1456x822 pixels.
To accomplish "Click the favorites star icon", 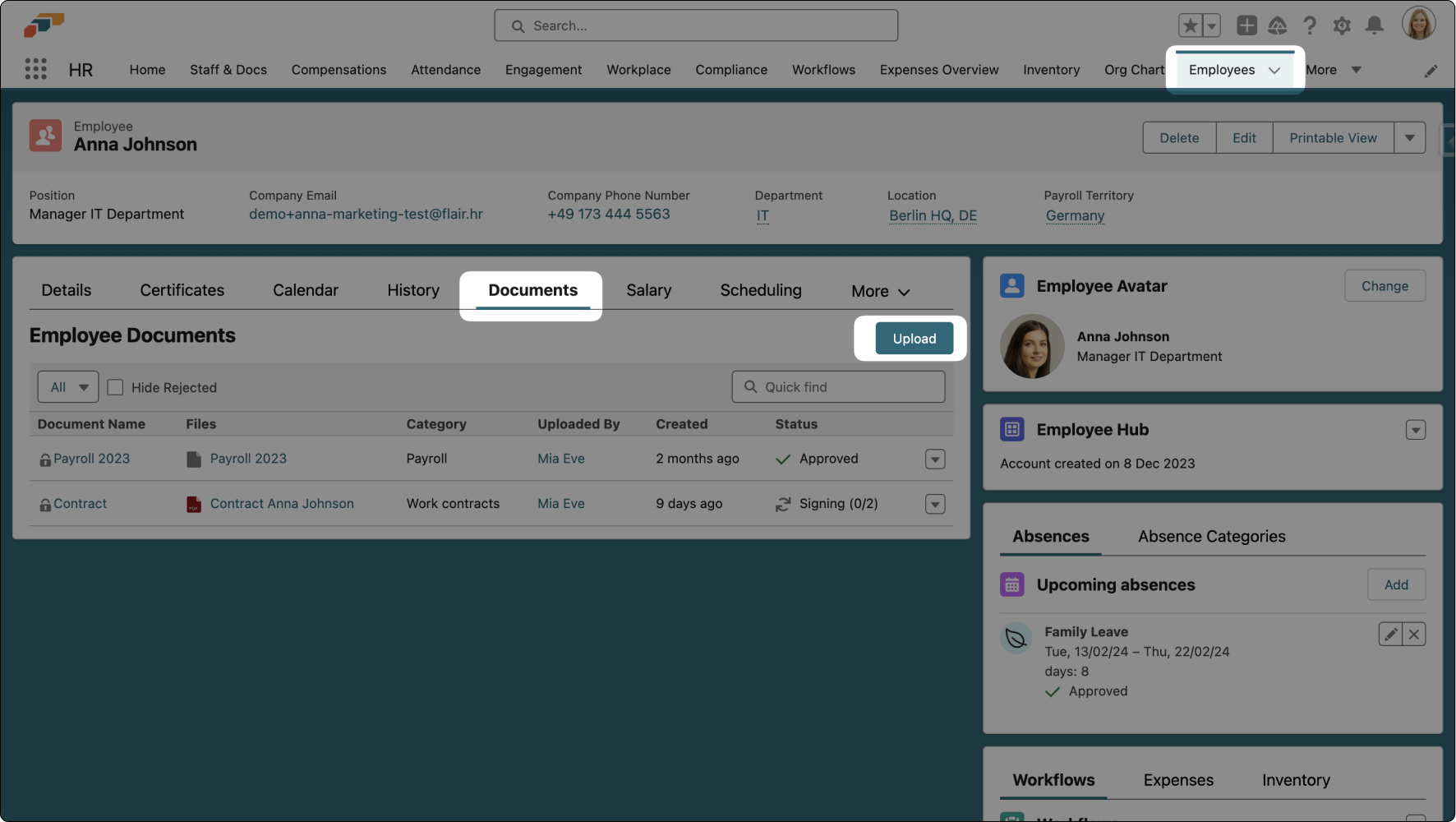I will 1190,26.
